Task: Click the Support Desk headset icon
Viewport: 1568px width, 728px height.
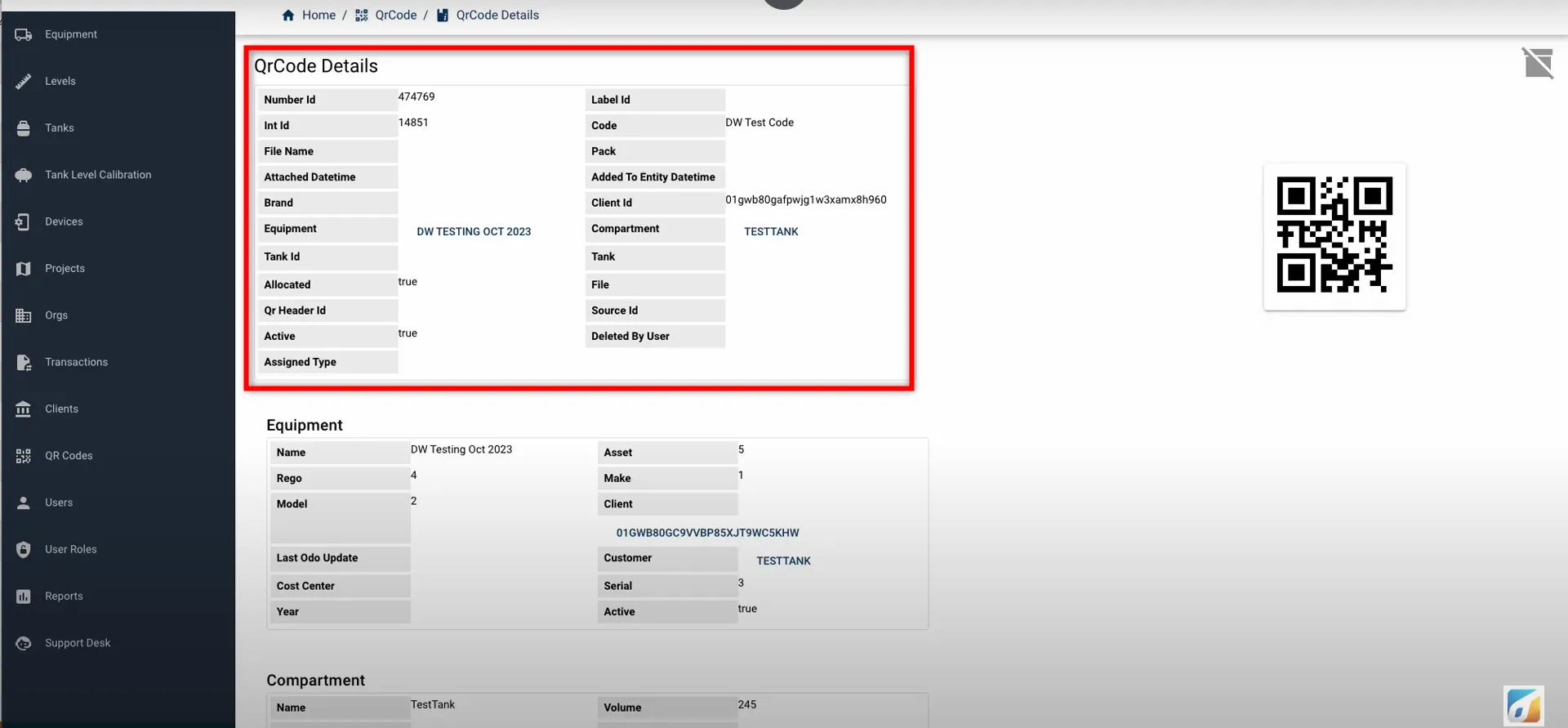Action: tap(24, 643)
